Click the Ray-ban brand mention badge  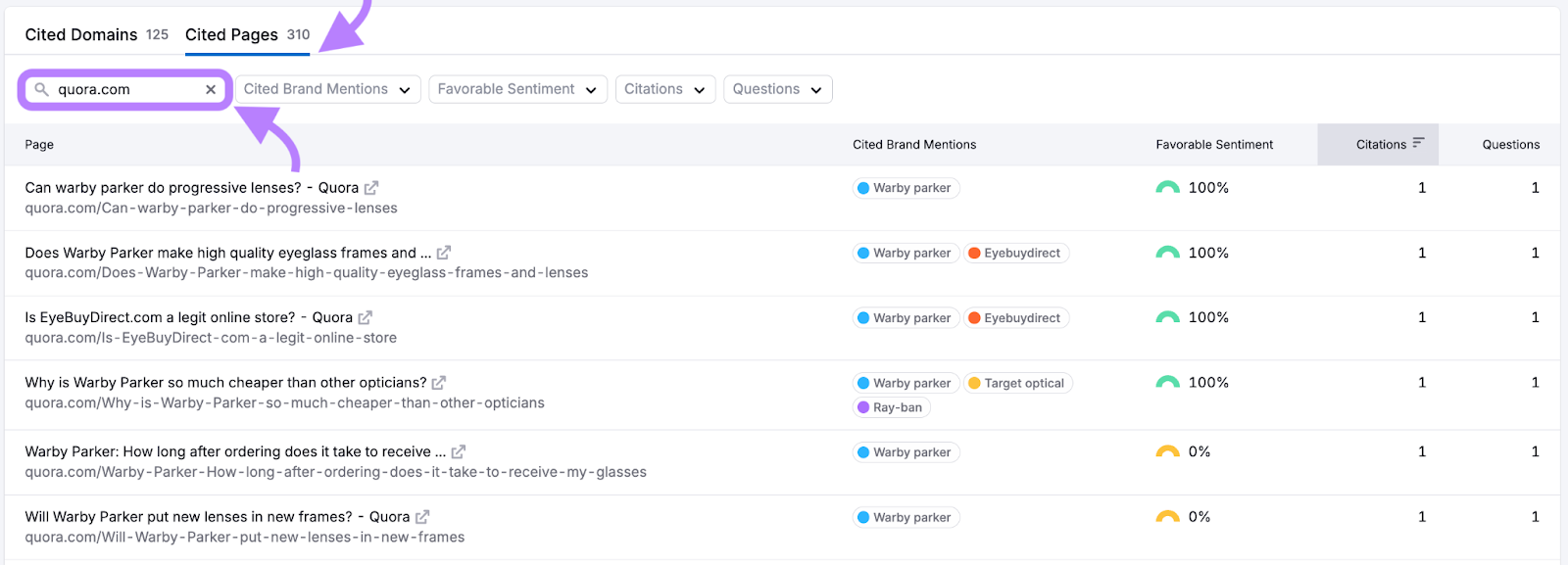(x=893, y=406)
